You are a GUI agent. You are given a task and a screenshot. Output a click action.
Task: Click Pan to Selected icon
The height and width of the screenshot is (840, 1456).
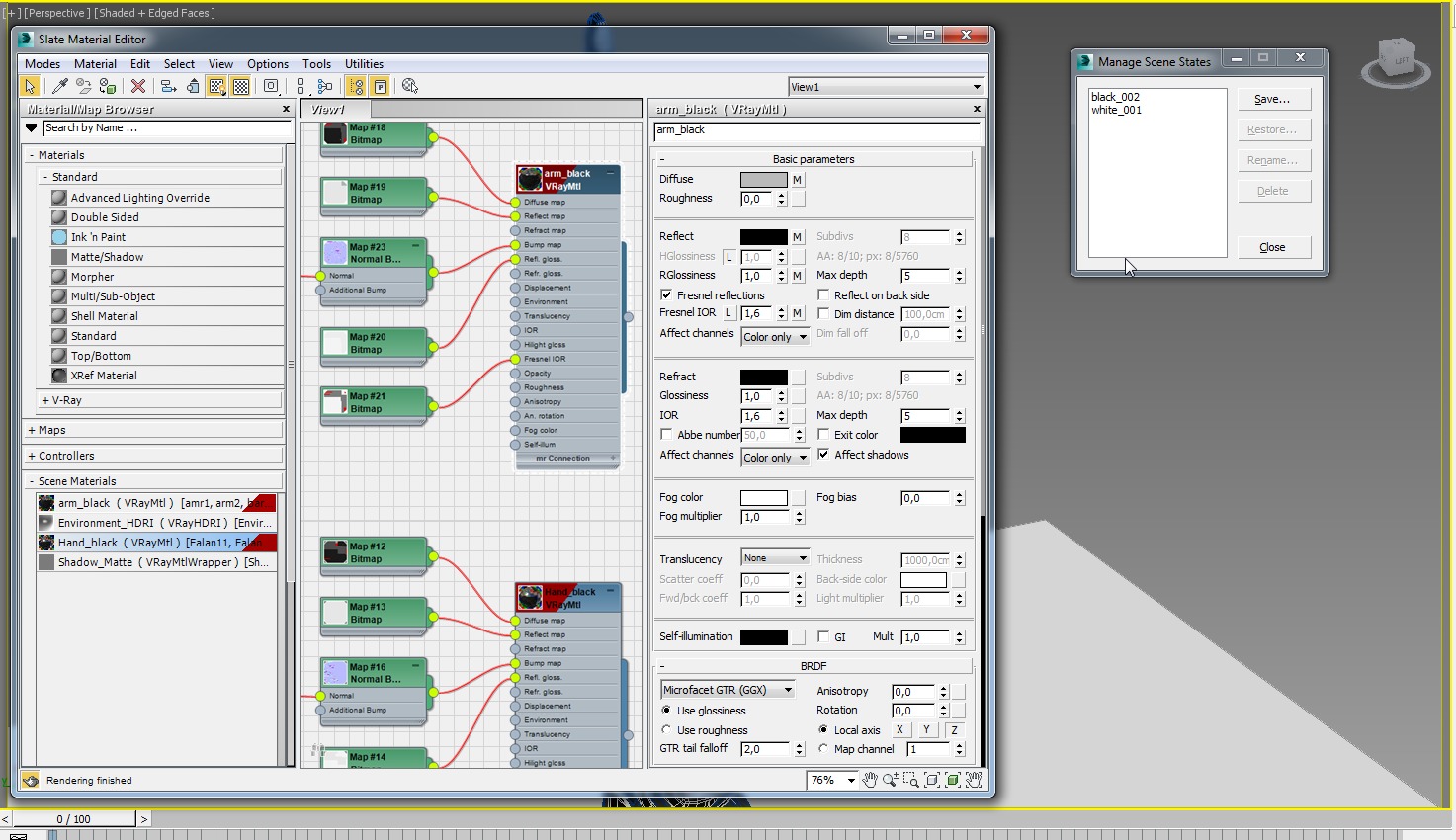[974, 781]
